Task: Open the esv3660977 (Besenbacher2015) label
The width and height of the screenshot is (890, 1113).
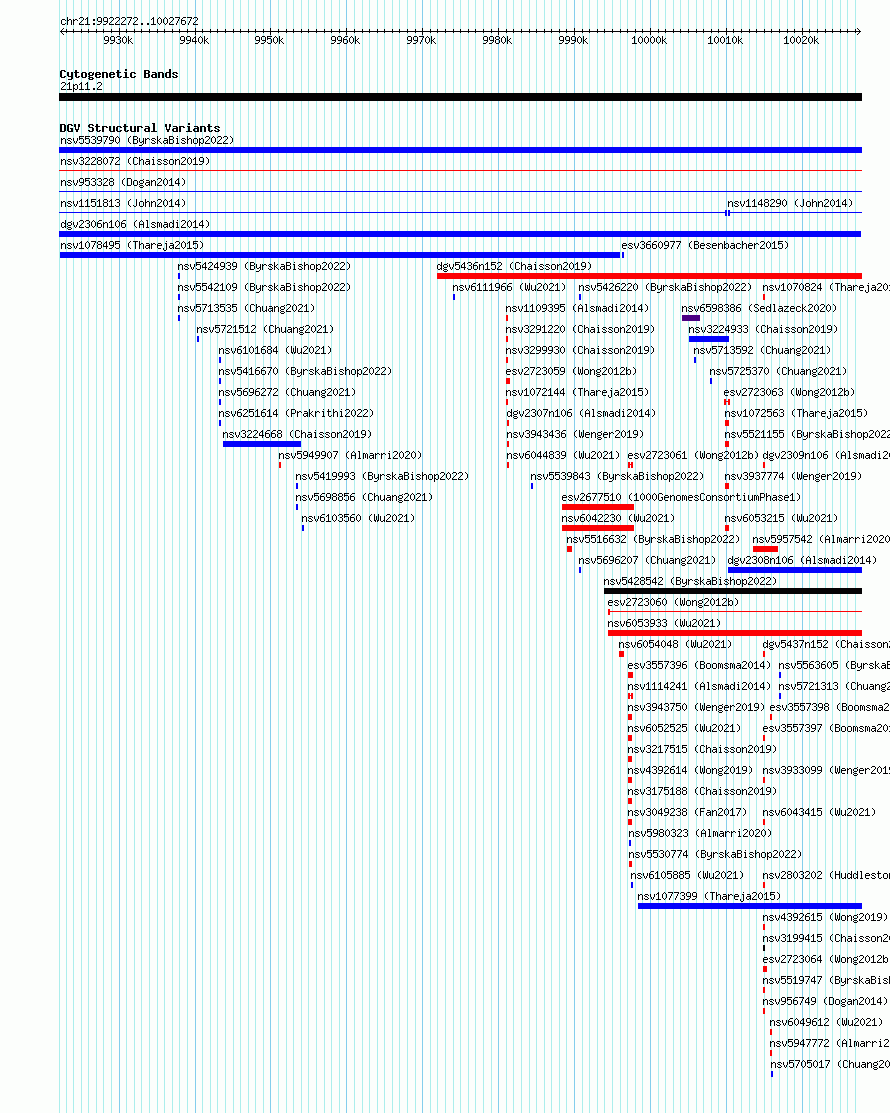Action: [705, 246]
